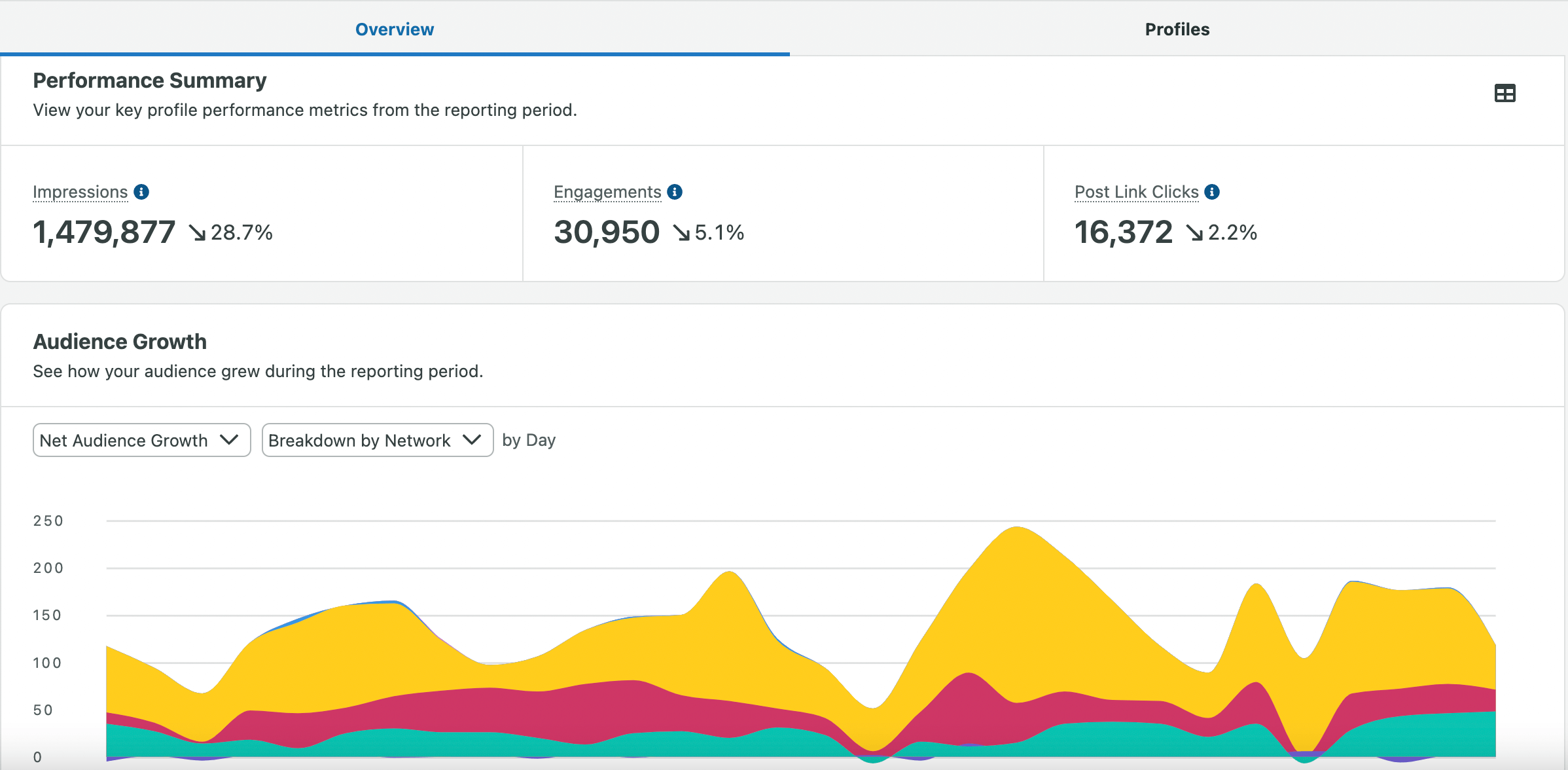Click the Engagements info icon
Screen dimensions: 1568x770
675,192
